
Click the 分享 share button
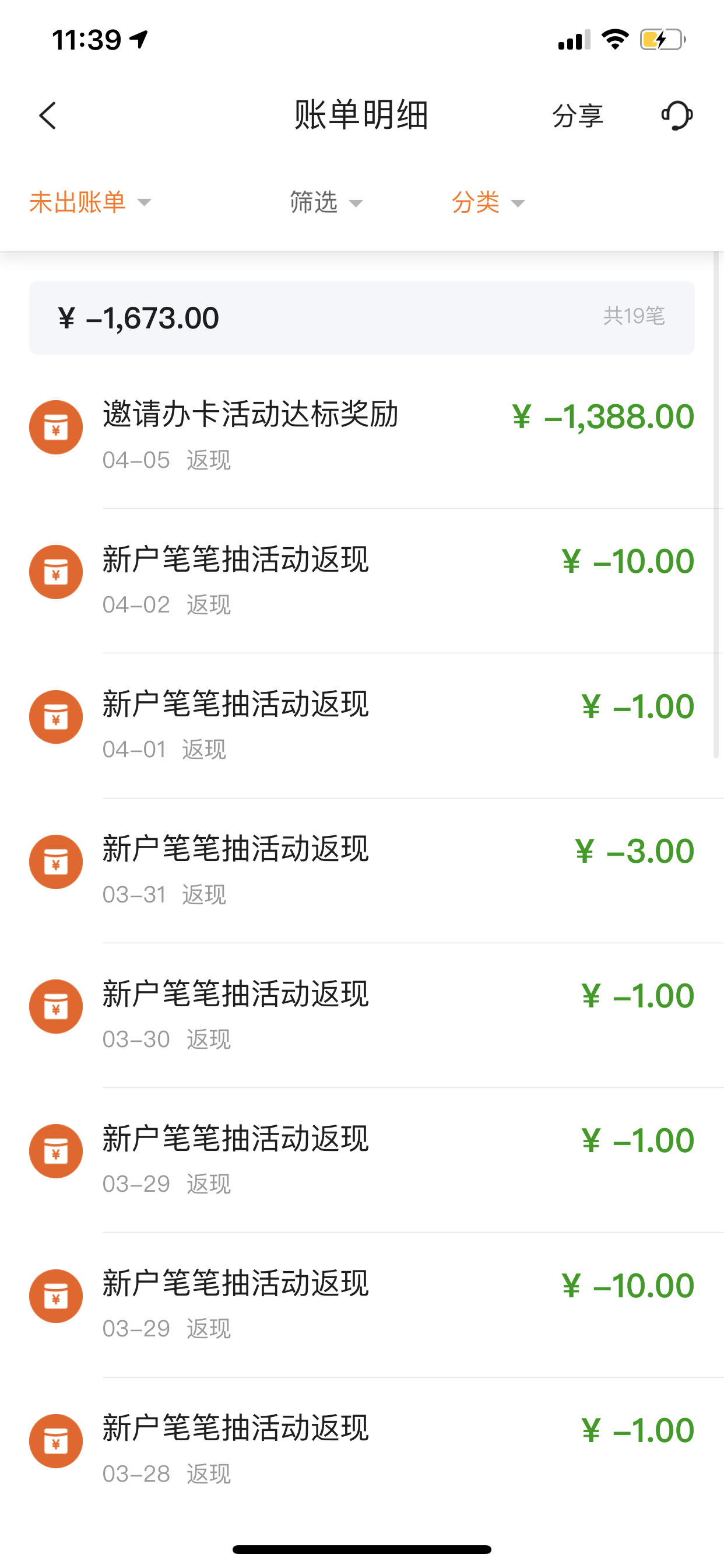coord(577,116)
